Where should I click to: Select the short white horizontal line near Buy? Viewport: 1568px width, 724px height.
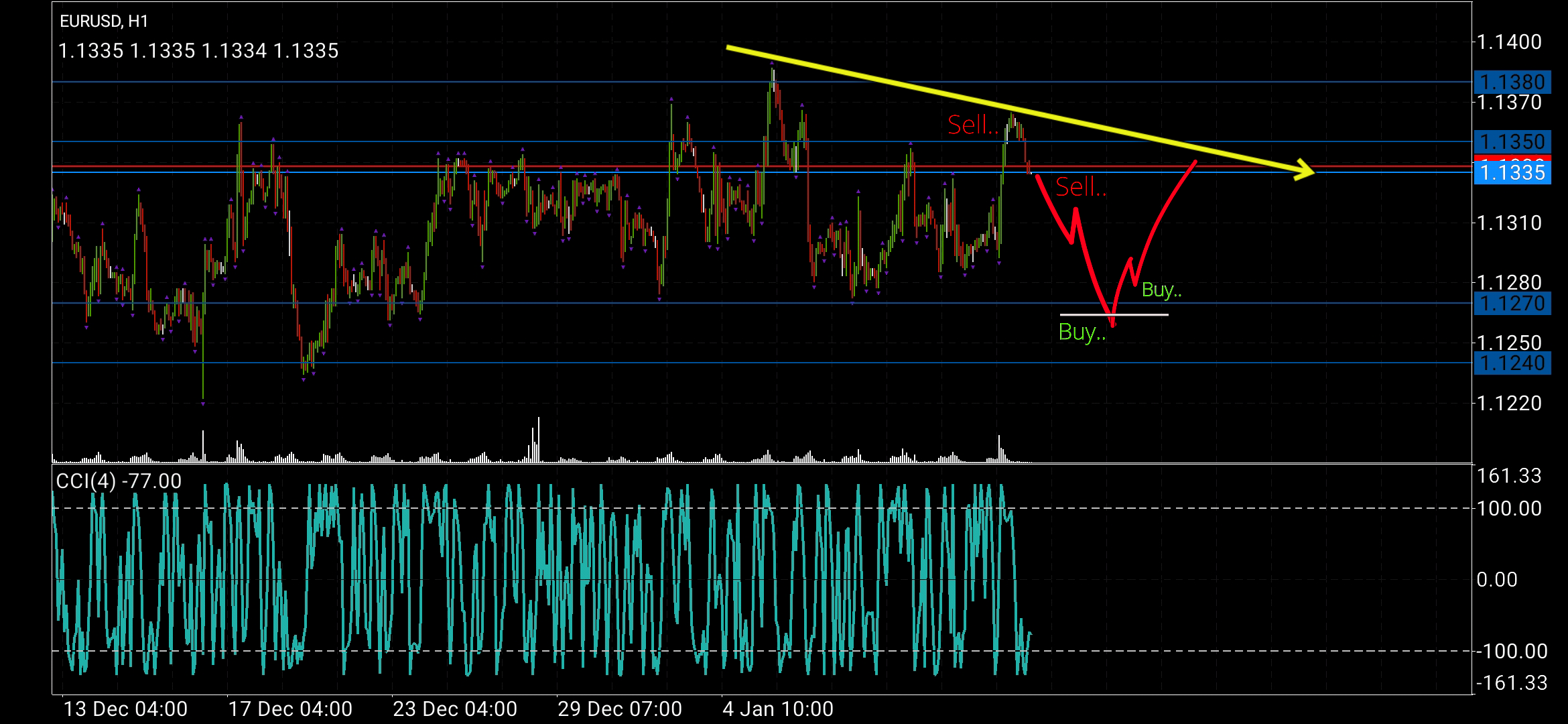point(1139,314)
